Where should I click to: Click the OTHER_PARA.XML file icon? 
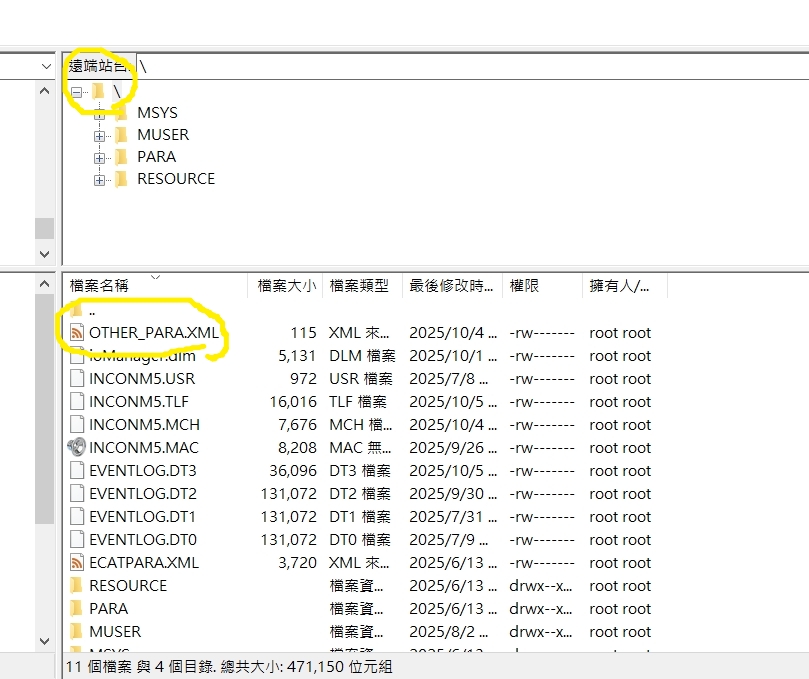(x=77, y=332)
